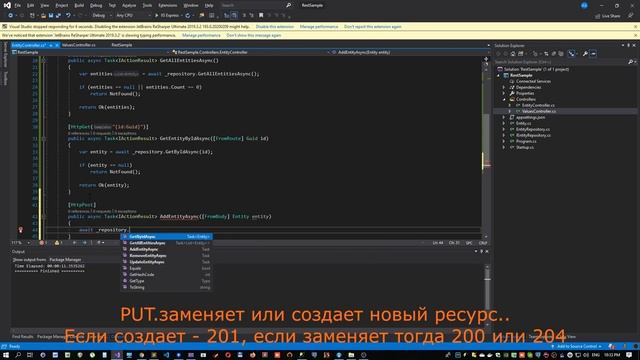
Task: Toggle Solution Explorer Preview Selected Items
Action: point(593,54)
